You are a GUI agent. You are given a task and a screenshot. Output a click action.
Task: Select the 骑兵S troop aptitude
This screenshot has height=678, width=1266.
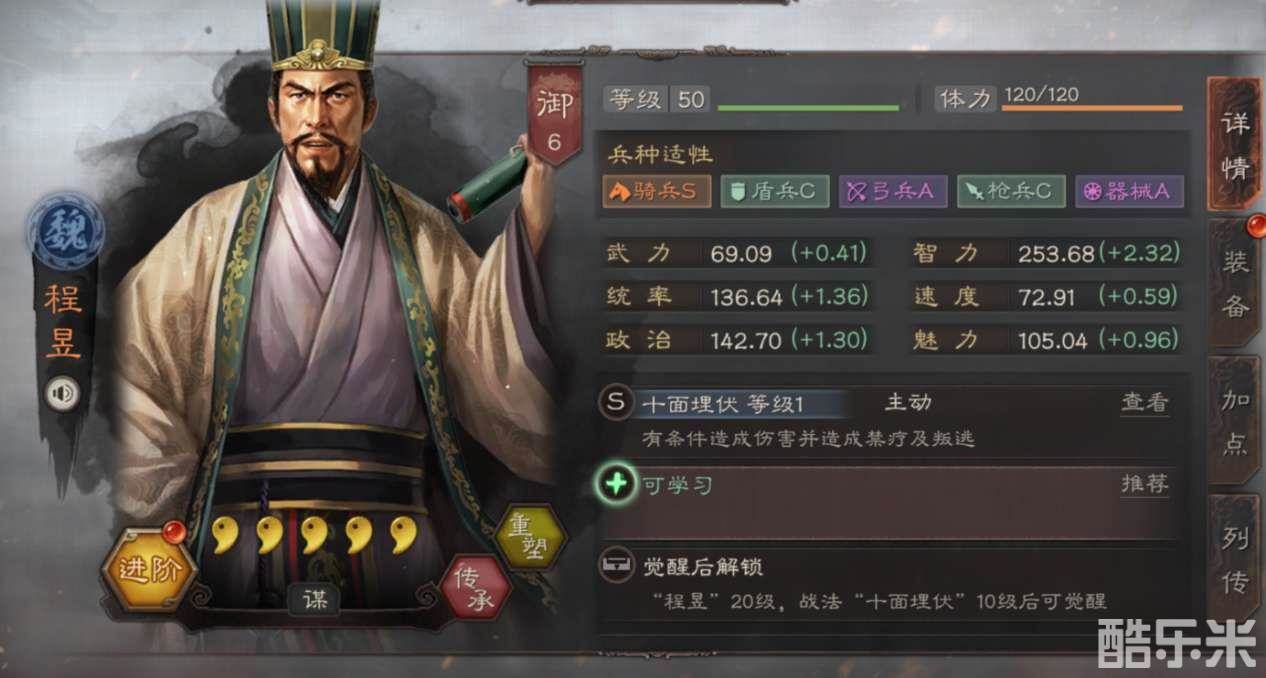tap(657, 192)
